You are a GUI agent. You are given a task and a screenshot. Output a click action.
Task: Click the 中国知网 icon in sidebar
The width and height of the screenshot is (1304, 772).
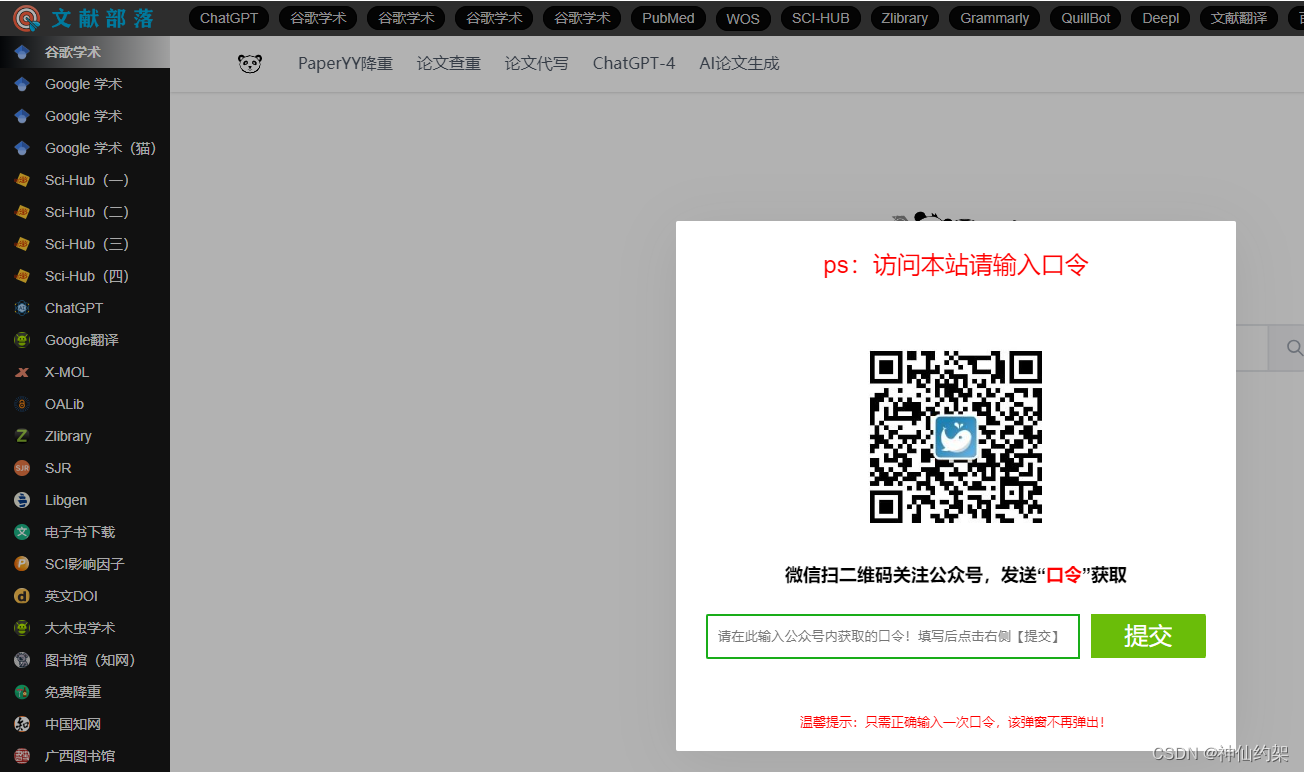point(22,724)
